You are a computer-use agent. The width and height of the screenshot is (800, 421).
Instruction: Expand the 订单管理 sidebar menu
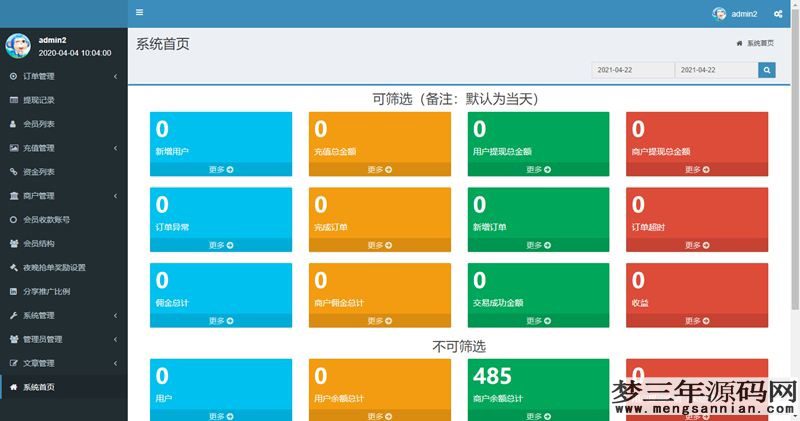click(64, 76)
